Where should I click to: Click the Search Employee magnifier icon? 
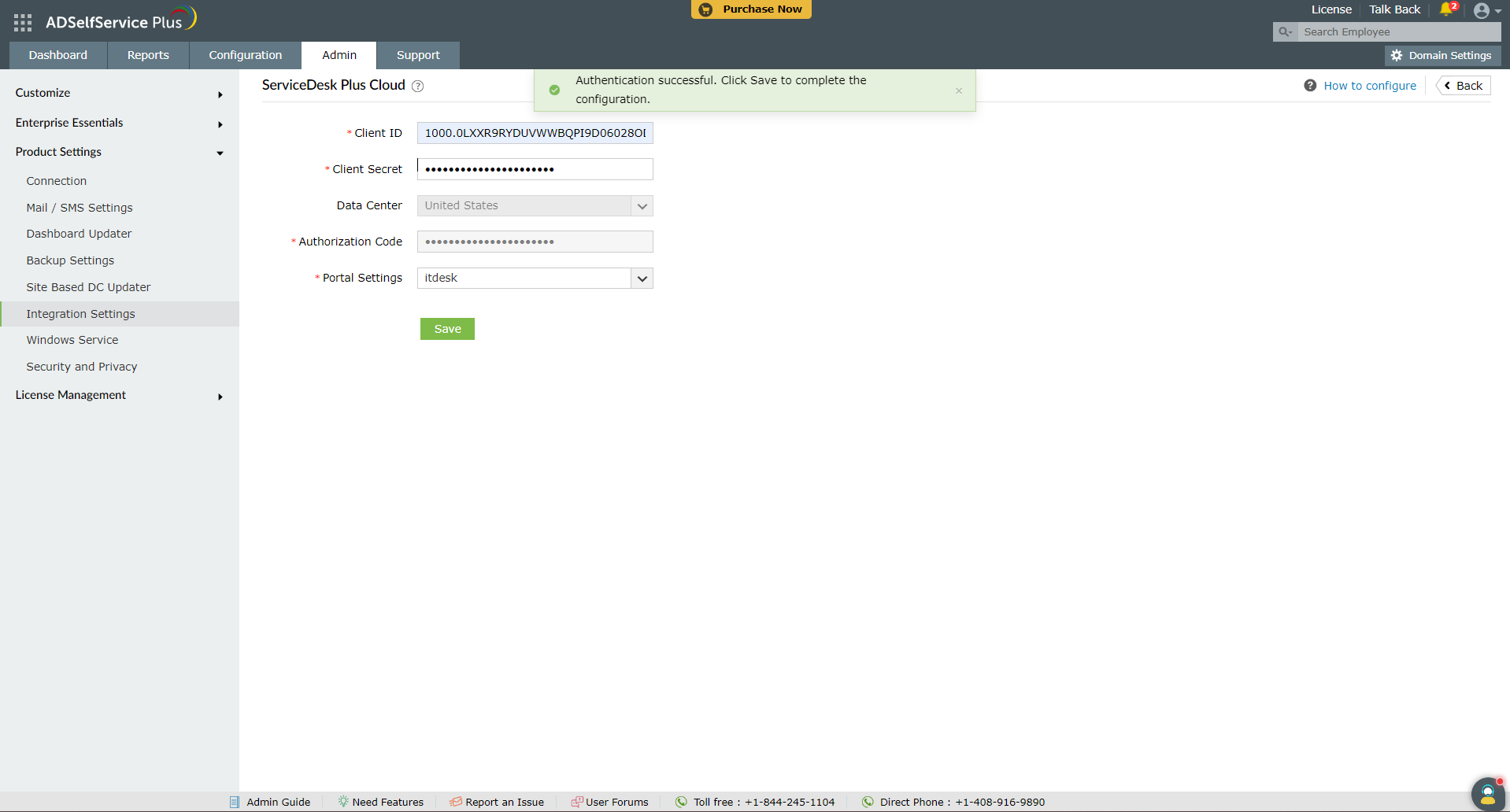click(1285, 32)
